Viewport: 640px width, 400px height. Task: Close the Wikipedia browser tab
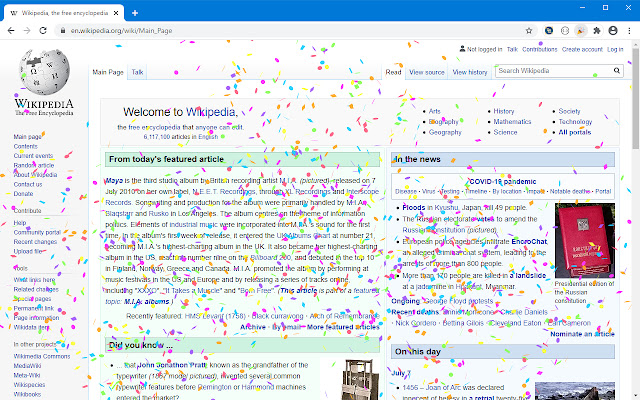[x=116, y=13]
